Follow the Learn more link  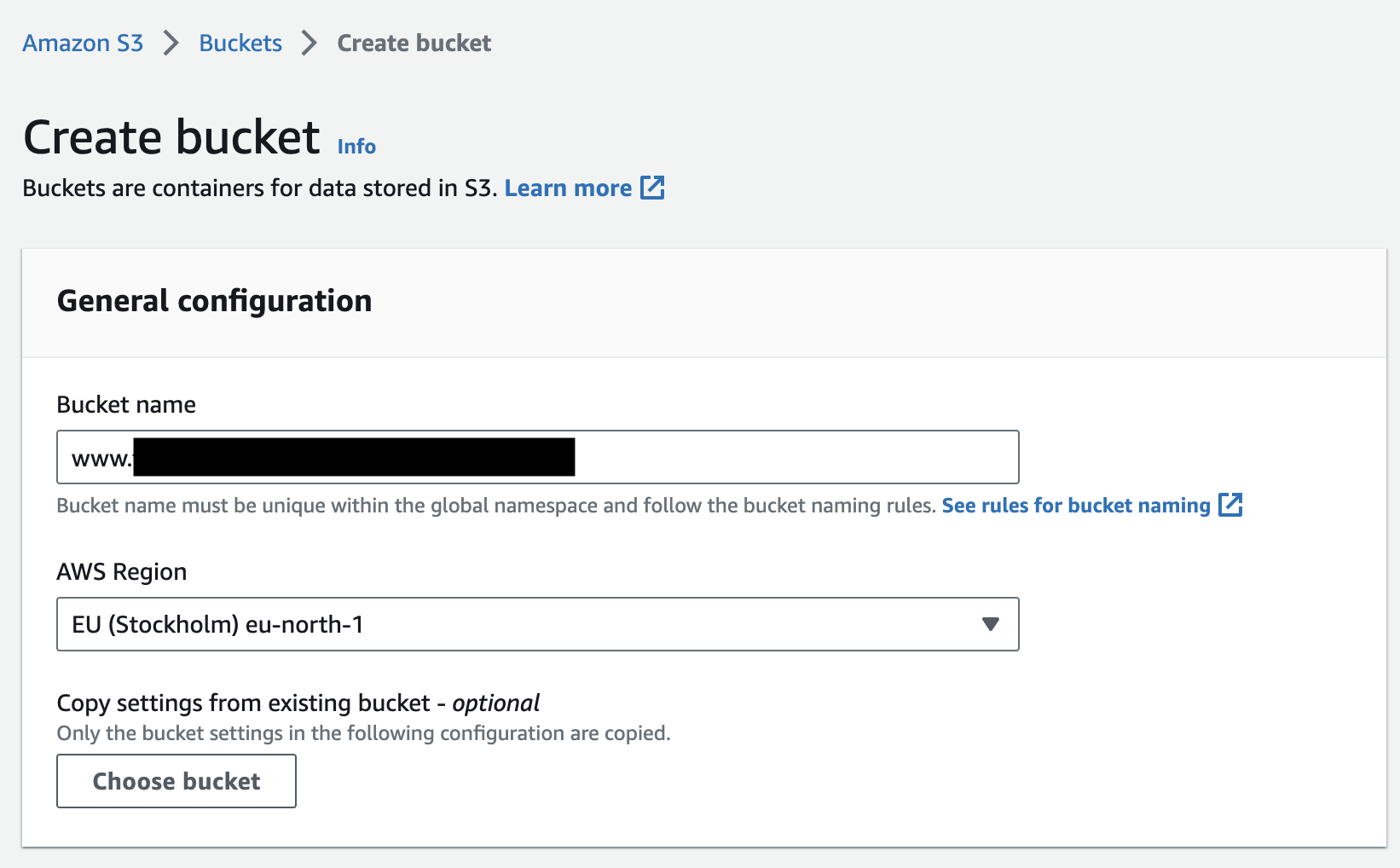[x=568, y=188]
